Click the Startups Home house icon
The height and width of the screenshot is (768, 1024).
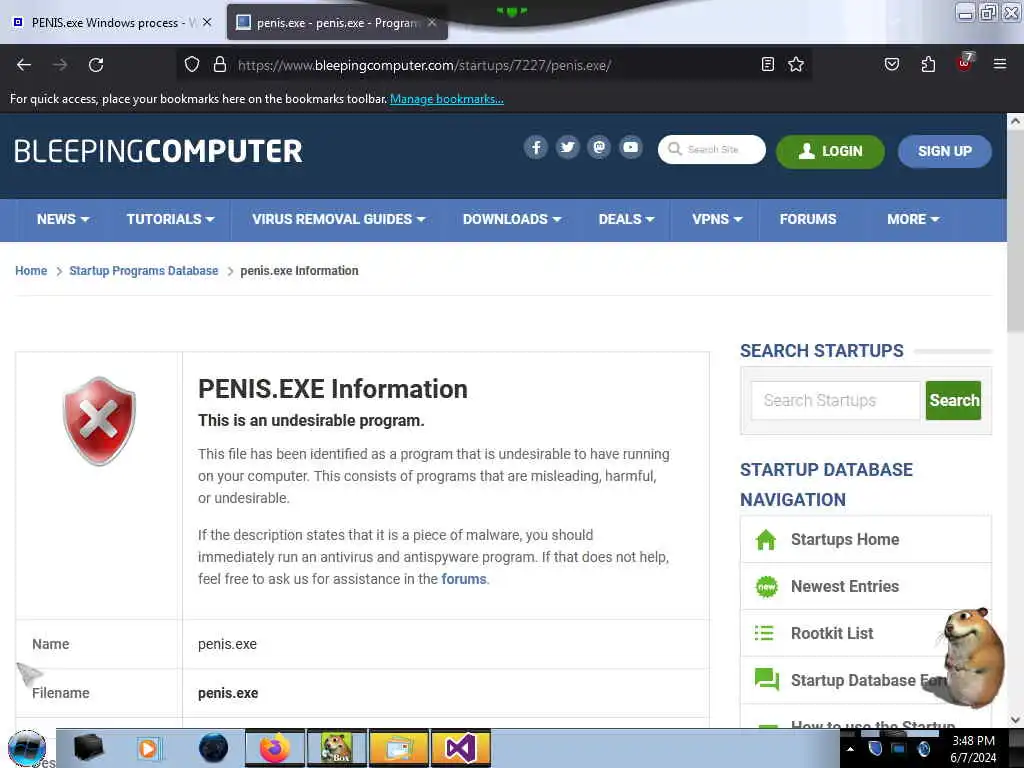[765, 540]
